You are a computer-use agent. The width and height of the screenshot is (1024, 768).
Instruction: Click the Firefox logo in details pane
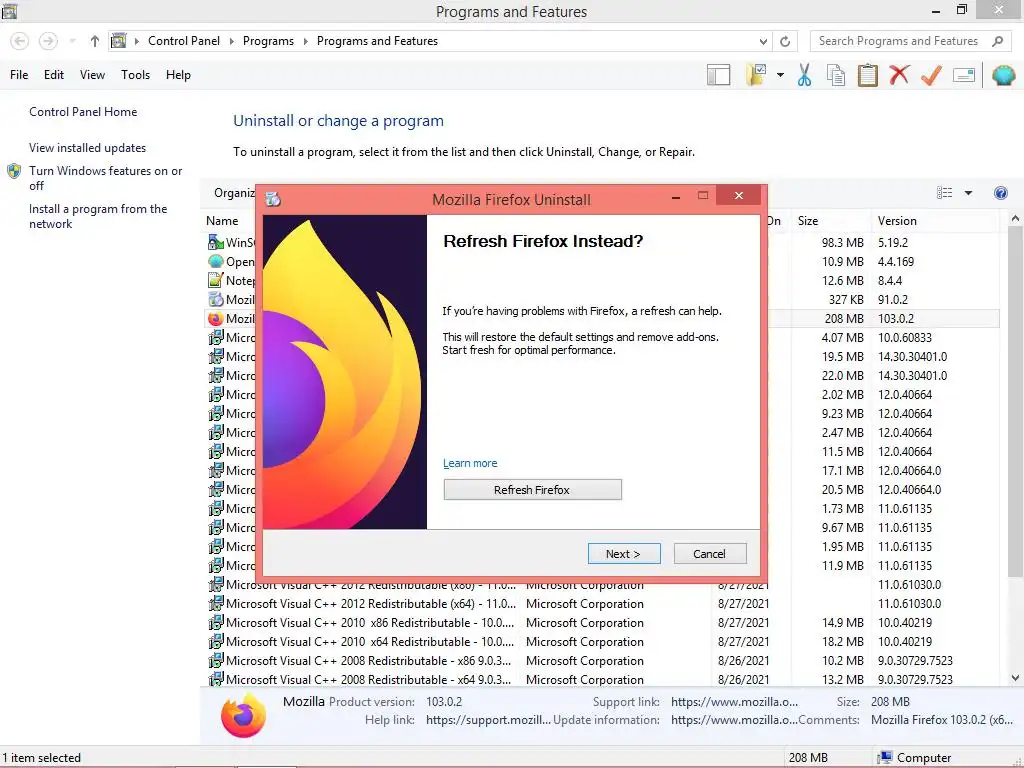pos(244,716)
